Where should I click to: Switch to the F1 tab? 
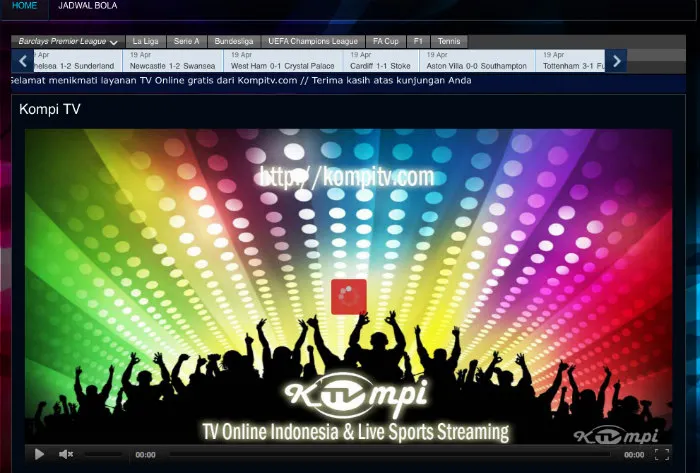[x=419, y=42]
